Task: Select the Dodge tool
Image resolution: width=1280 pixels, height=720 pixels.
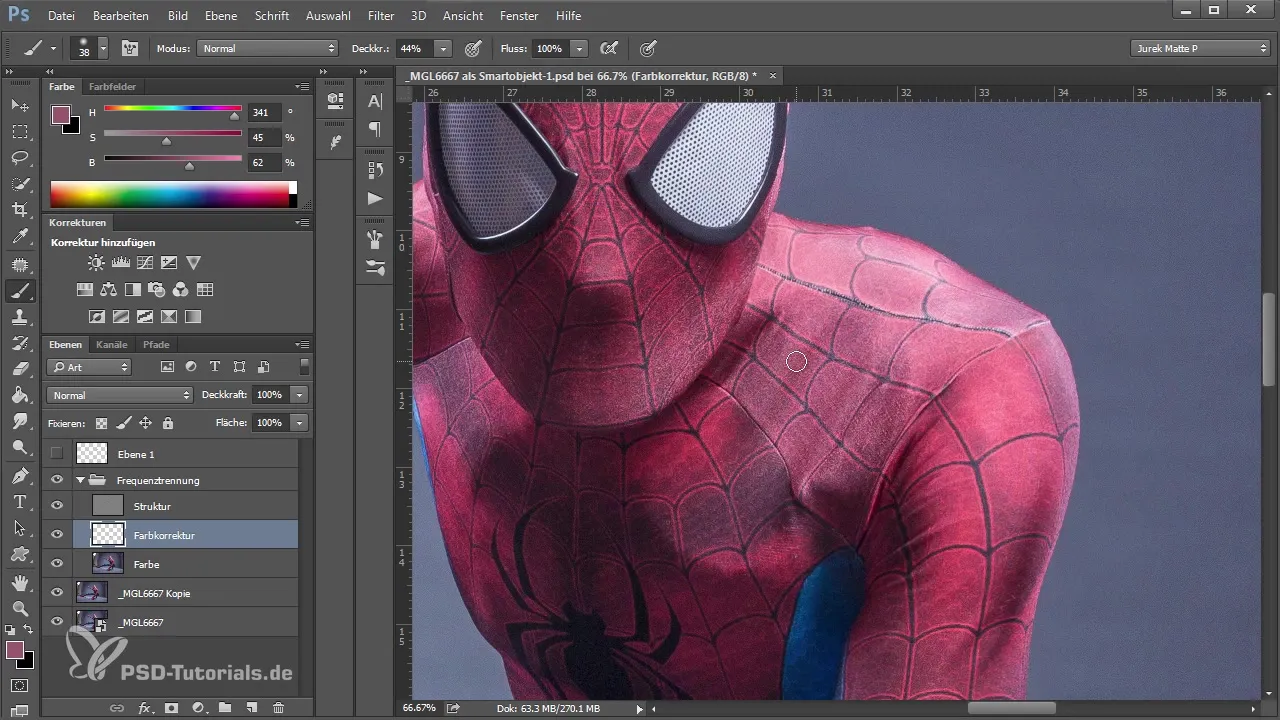Action: 19,447
